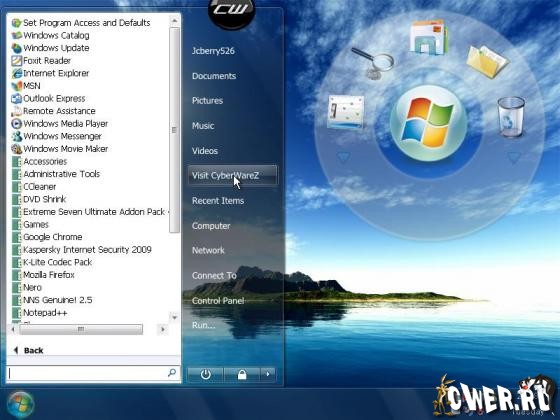
Task: Open Jcberry526 user folder
Action: (x=213, y=51)
